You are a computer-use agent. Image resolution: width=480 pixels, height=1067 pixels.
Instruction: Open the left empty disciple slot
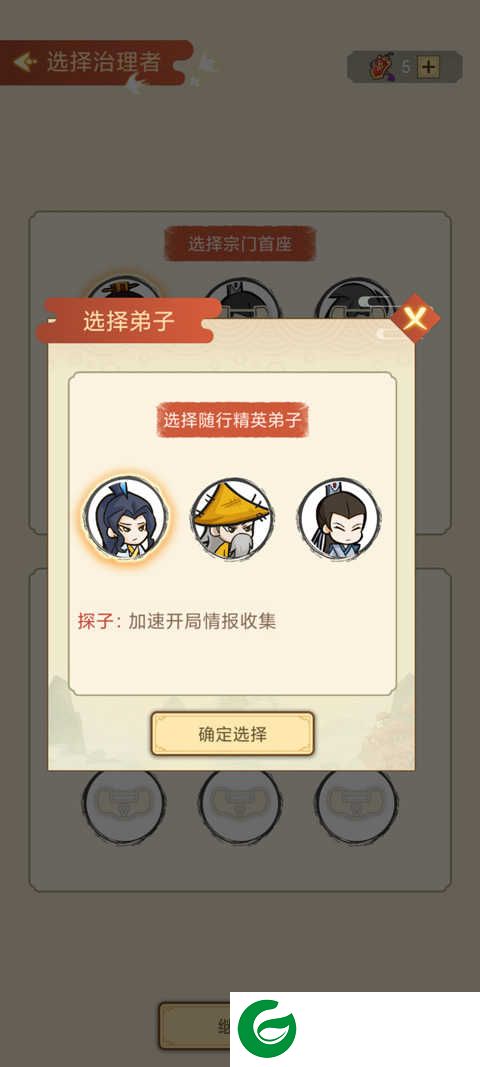(125, 804)
